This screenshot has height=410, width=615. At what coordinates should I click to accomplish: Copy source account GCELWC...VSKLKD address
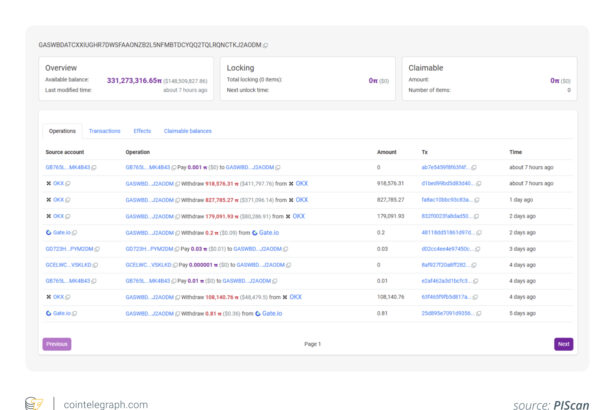point(96,264)
